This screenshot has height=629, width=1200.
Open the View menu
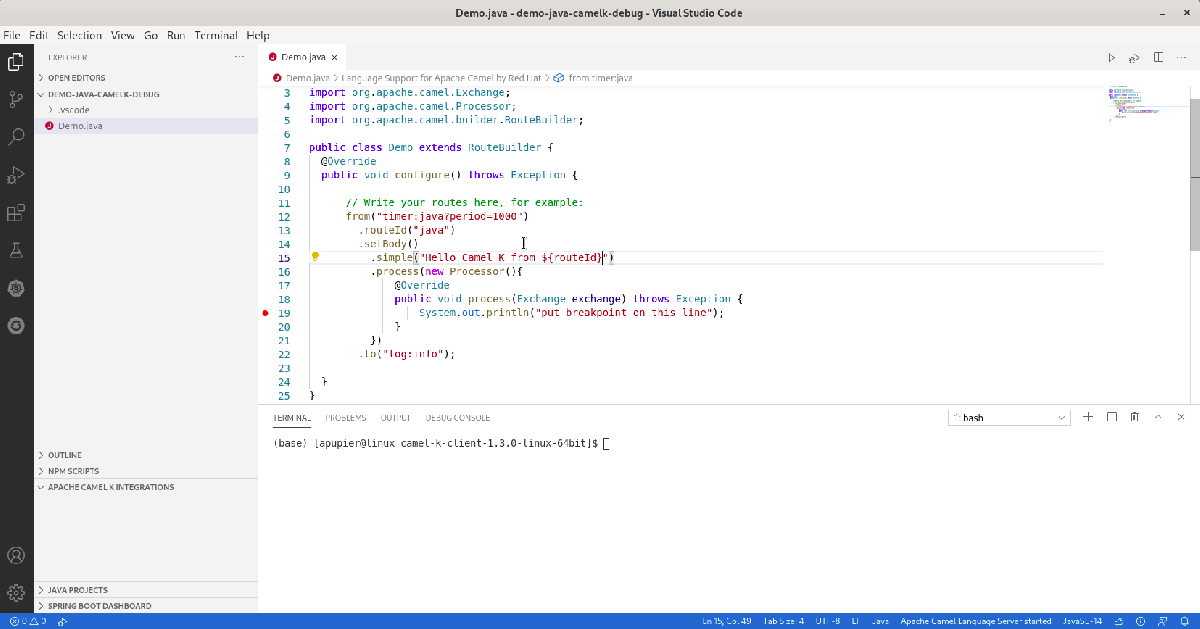[x=123, y=35]
